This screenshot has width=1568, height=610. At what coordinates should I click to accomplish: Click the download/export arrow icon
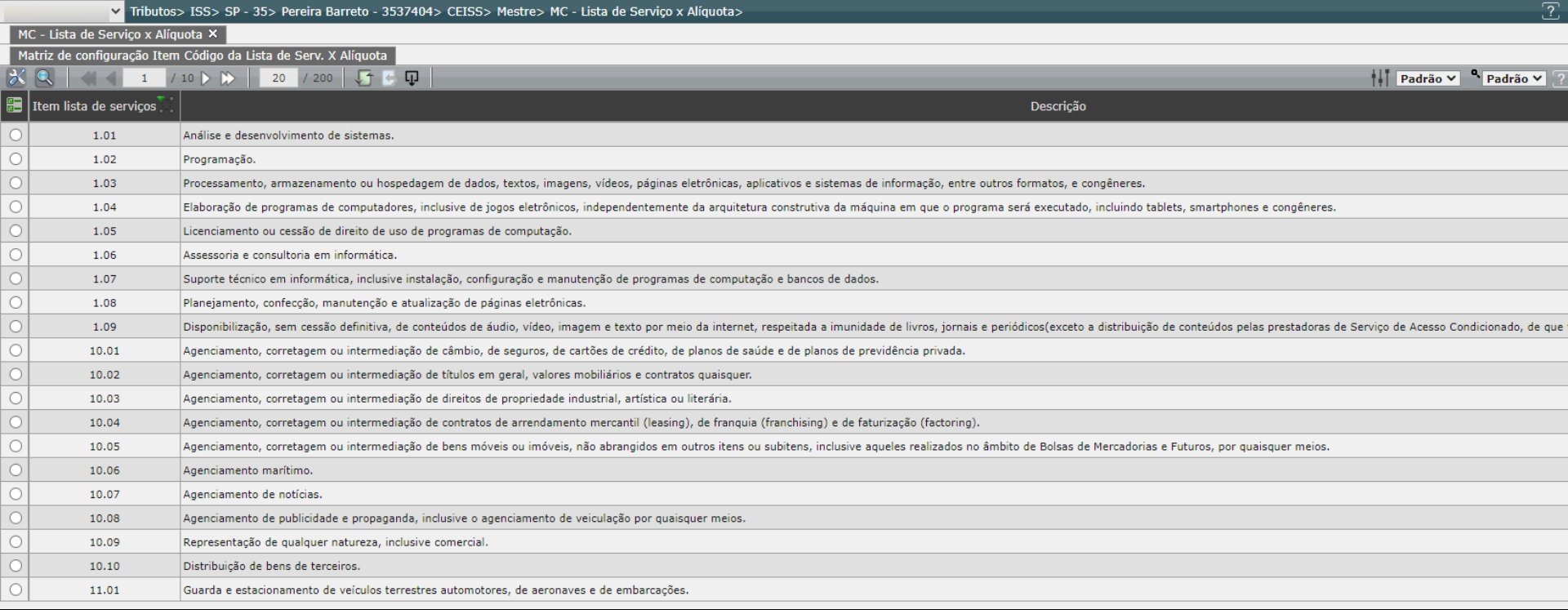(x=412, y=78)
